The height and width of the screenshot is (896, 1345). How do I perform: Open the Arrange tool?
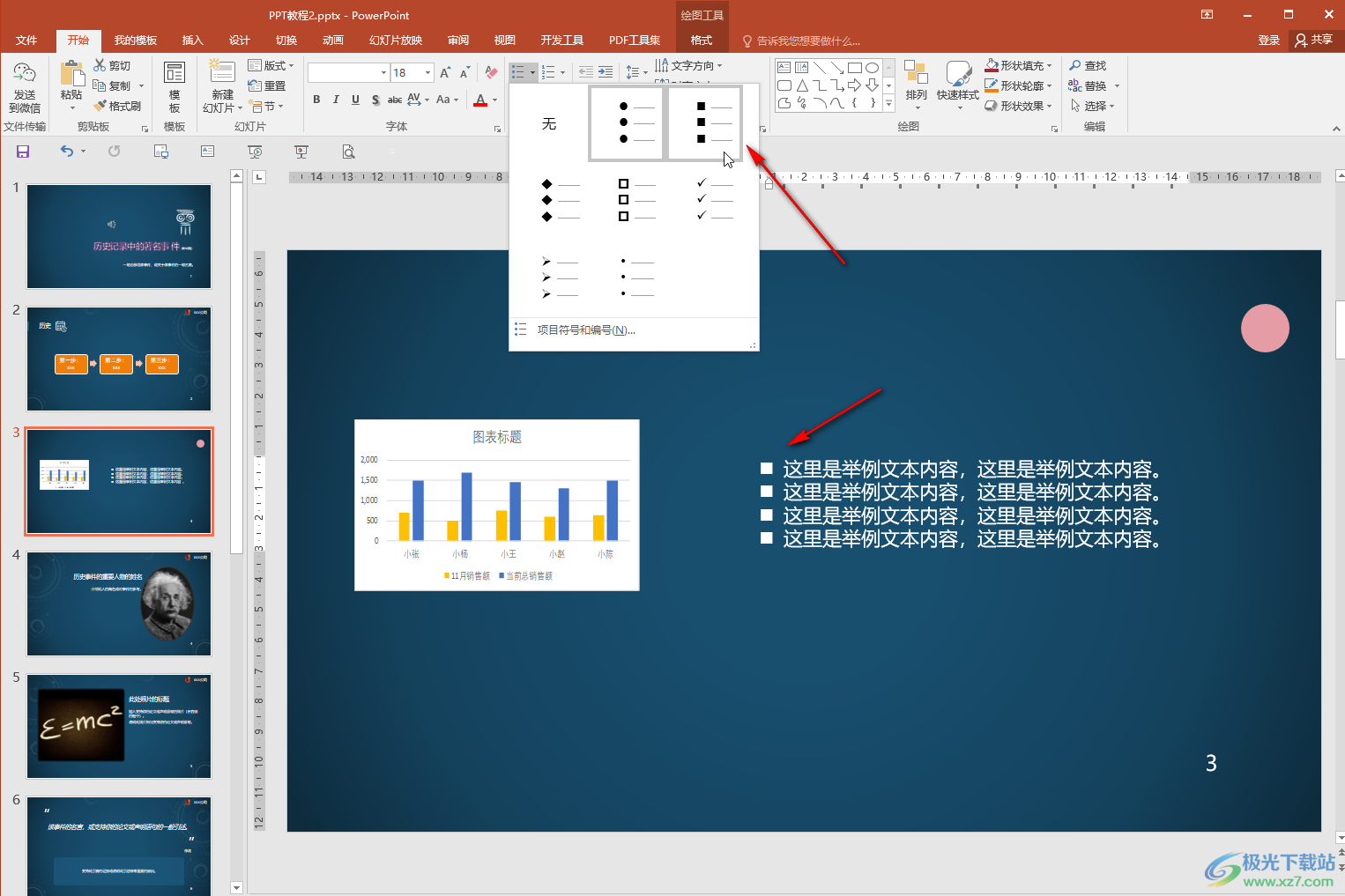(x=916, y=85)
